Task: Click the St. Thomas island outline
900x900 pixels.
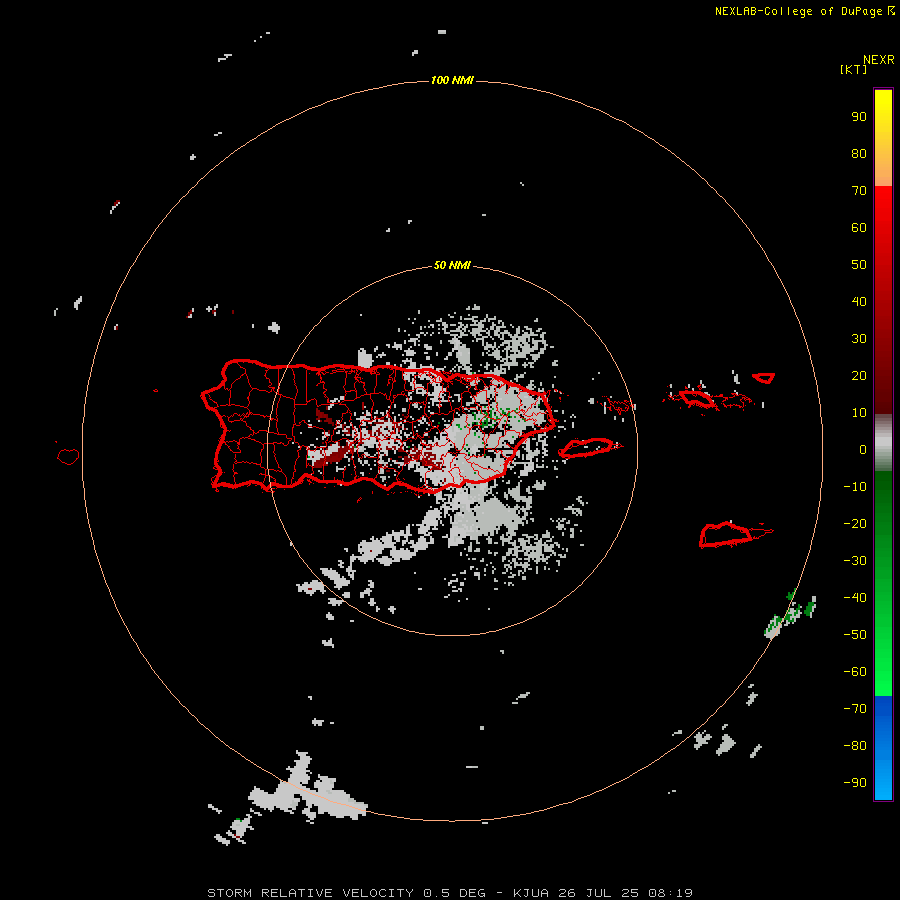Action: pos(697,398)
